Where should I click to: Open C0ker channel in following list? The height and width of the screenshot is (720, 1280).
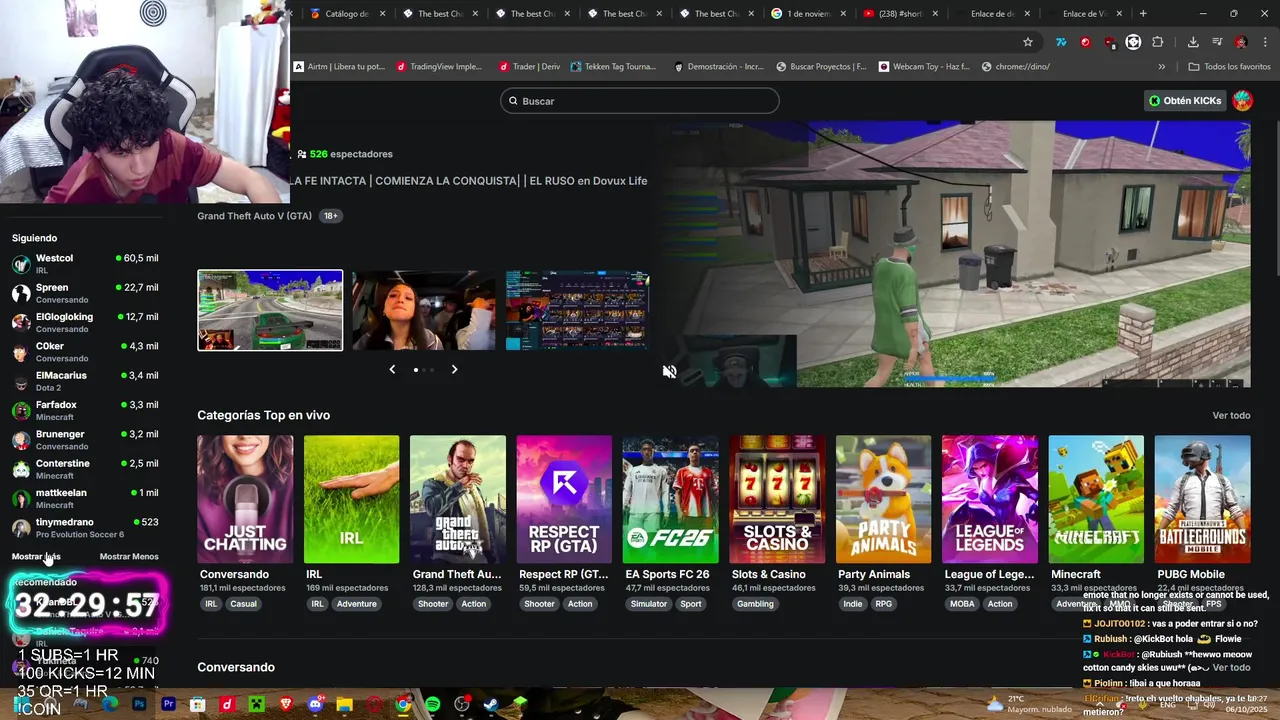85,352
